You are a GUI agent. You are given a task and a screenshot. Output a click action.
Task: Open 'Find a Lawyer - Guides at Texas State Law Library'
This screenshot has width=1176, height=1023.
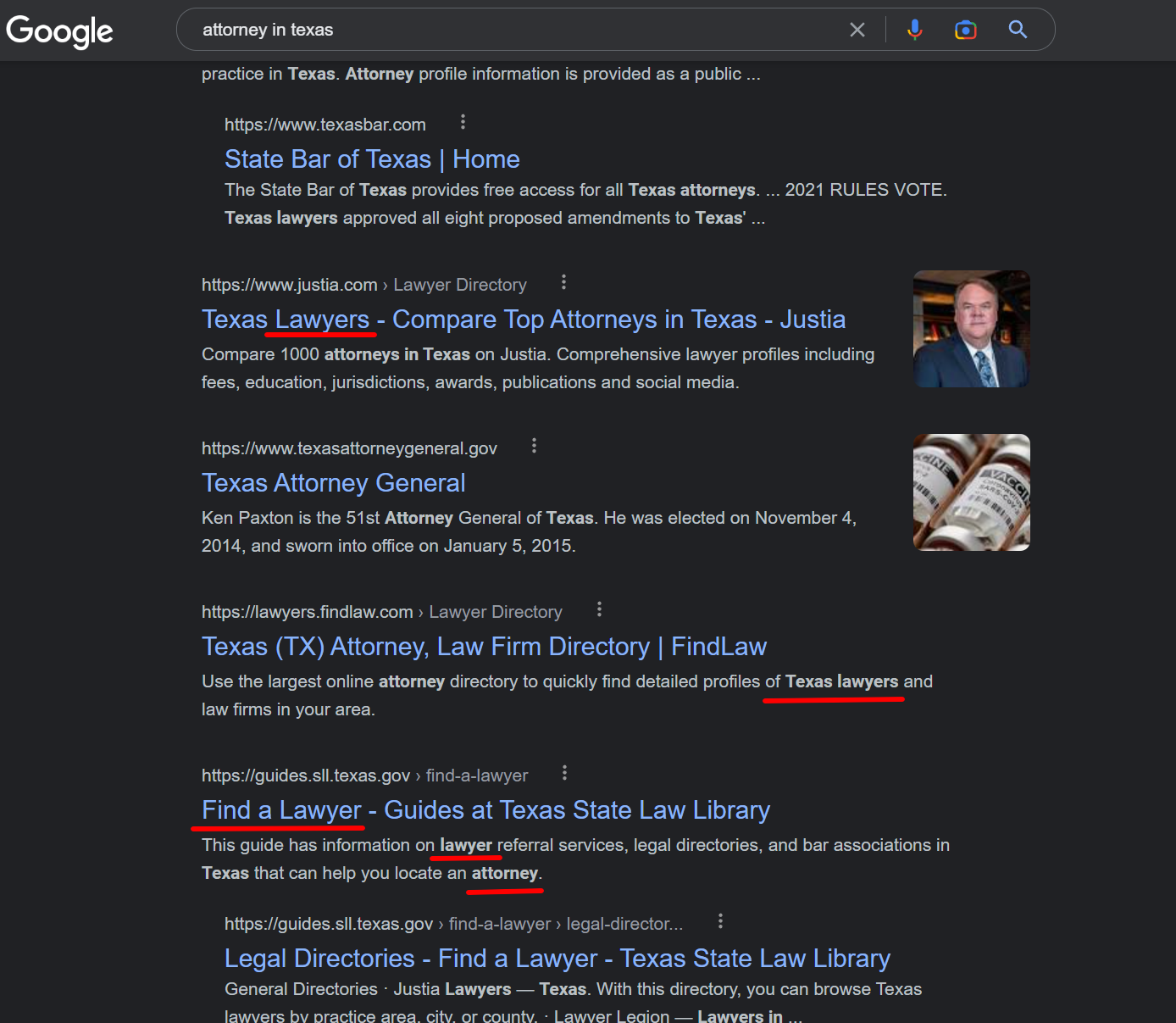(x=485, y=810)
